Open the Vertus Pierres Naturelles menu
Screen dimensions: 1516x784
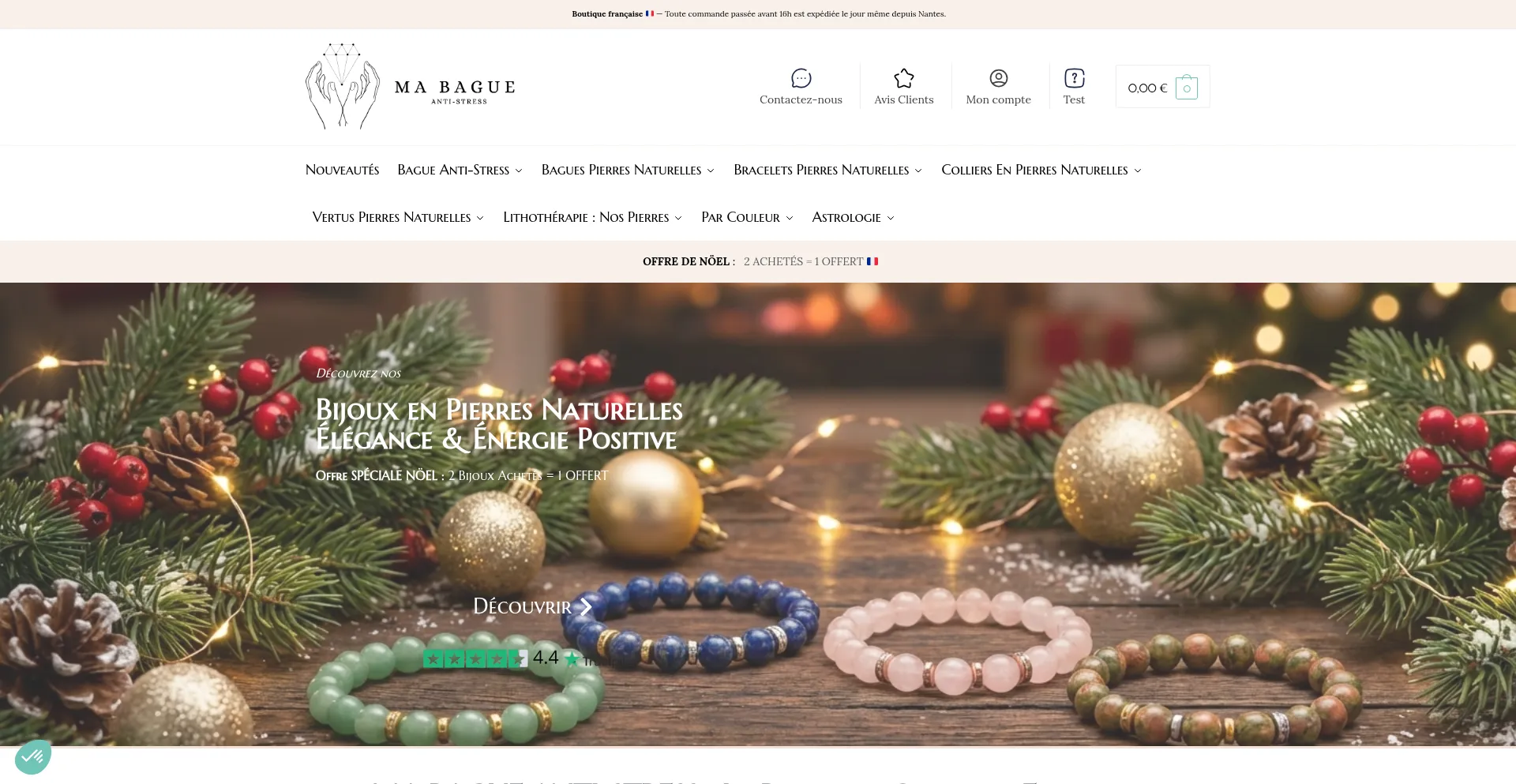tap(398, 217)
